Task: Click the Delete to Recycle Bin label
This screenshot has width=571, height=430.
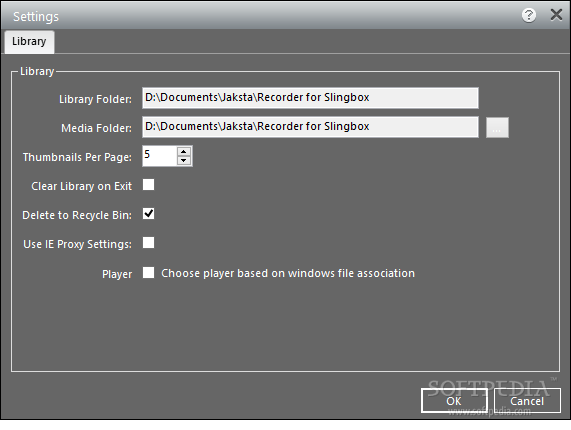Action: tap(77, 215)
